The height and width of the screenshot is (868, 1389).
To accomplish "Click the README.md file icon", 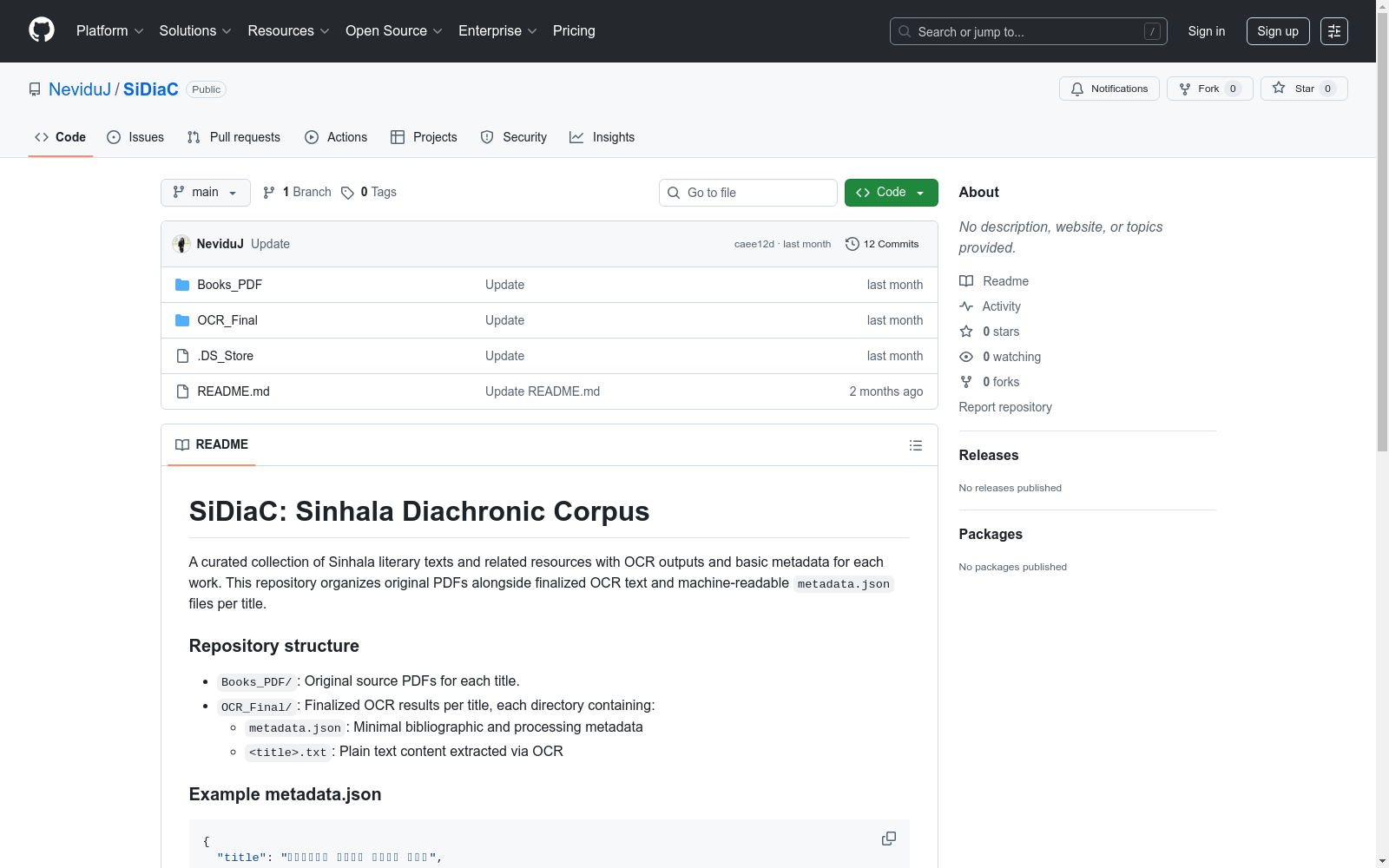I will [x=182, y=391].
